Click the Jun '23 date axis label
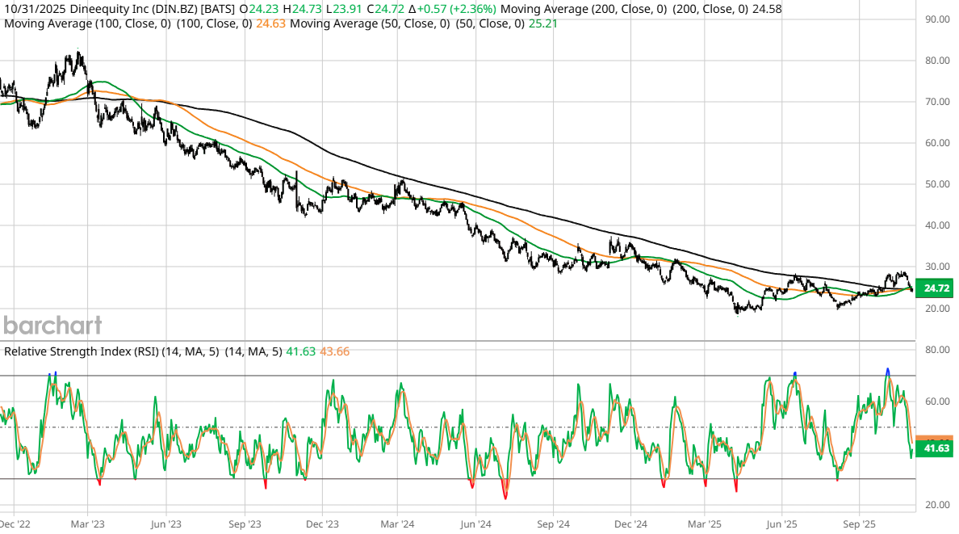The image size is (959, 534). 165,523
